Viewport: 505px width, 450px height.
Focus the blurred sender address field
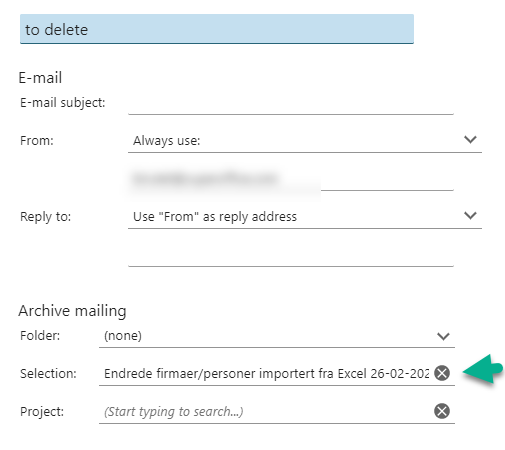(x=291, y=179)
